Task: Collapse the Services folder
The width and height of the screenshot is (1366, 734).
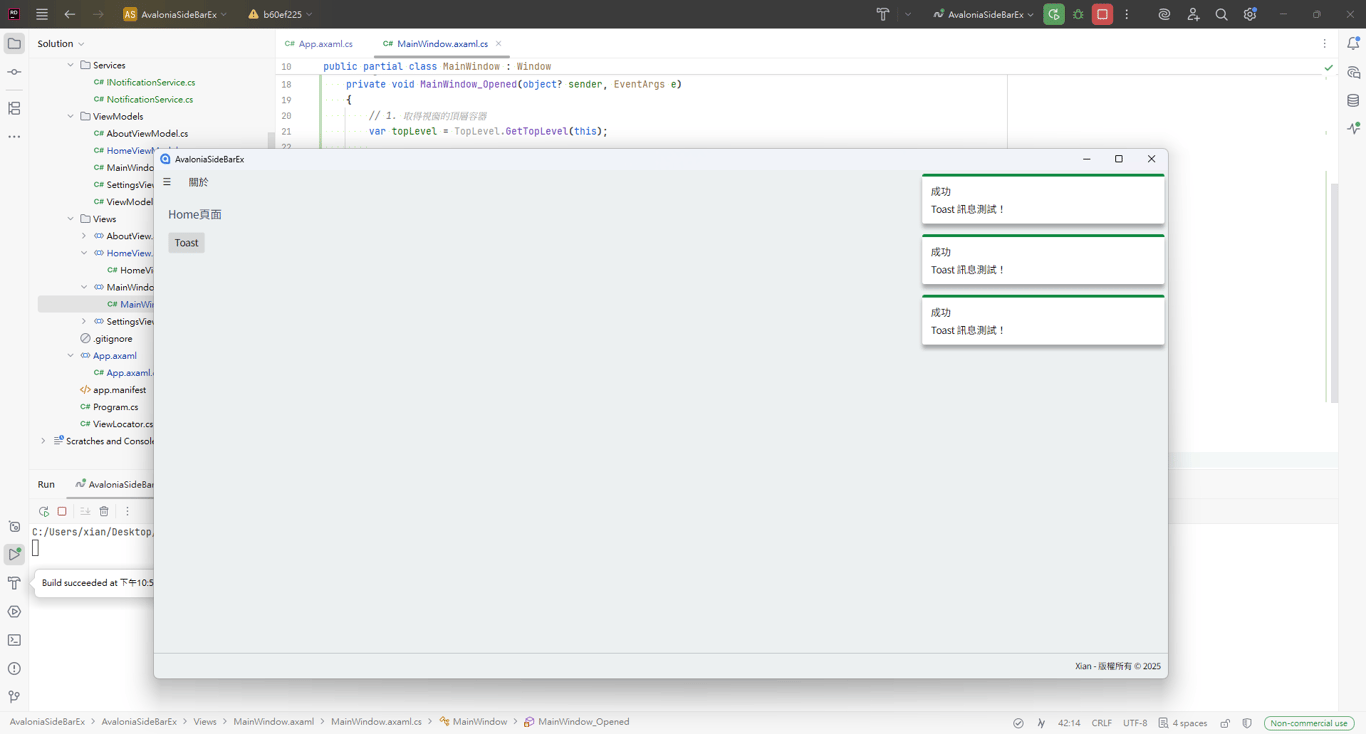Action: tap(71, 65)
